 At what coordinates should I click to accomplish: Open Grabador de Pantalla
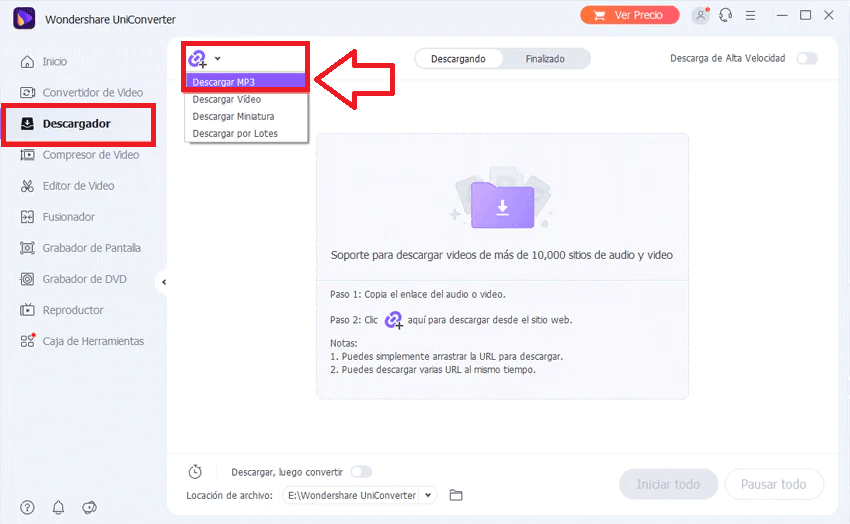(80, 248)
